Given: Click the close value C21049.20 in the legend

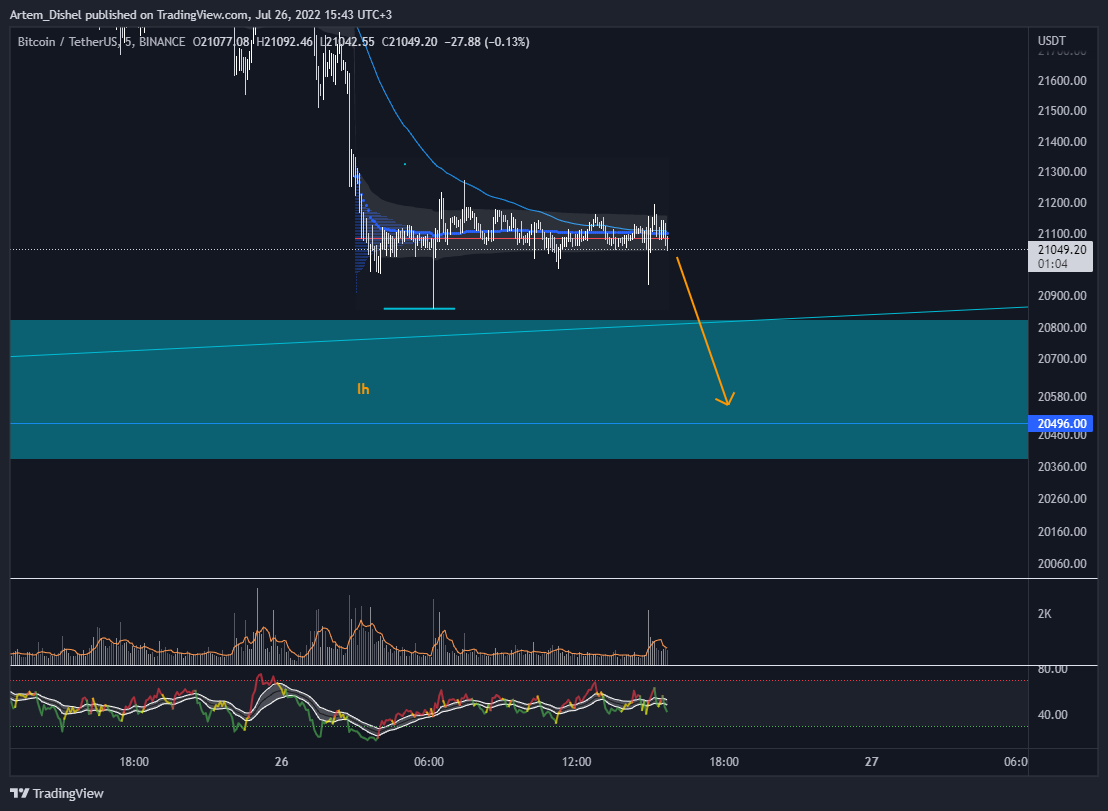Looking at the screenshot, I should pos(409,42).
